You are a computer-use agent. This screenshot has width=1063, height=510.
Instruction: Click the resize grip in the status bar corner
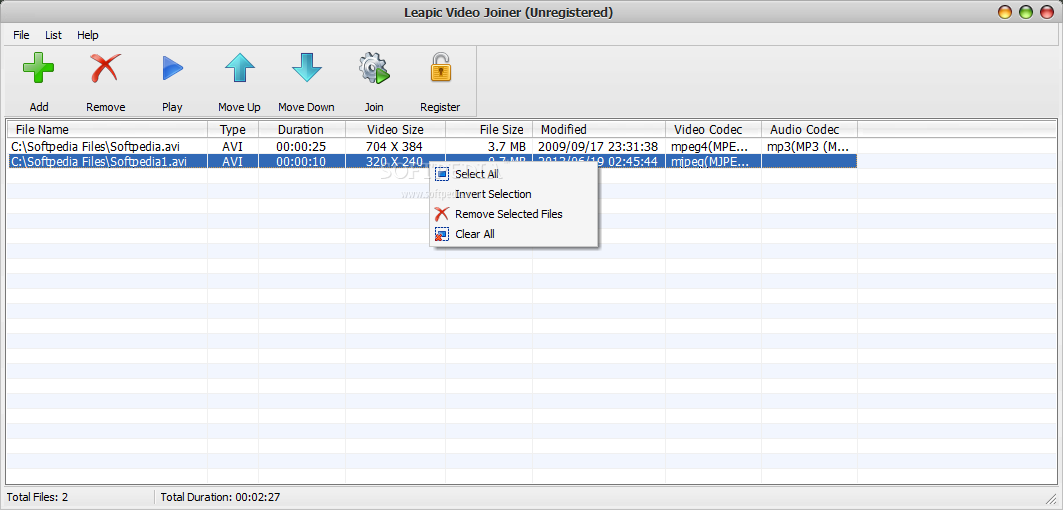[x=1051, y=498]
